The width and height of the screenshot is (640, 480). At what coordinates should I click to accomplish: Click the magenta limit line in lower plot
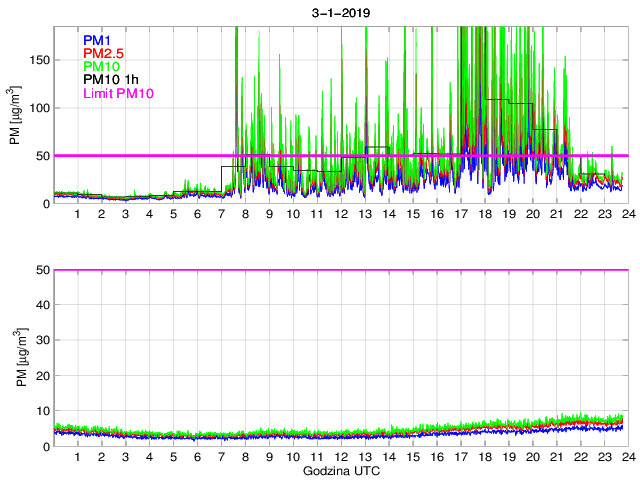coord(340,270)
